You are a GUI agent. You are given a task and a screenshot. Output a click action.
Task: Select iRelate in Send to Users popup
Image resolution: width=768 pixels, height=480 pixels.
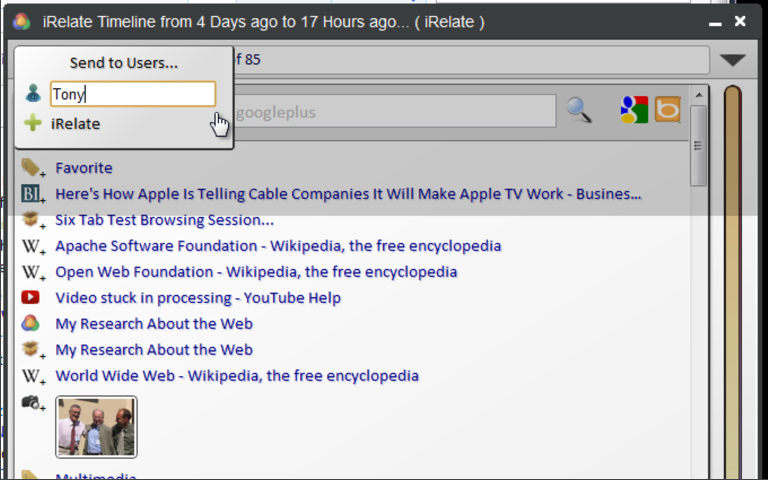pos(75,123)
